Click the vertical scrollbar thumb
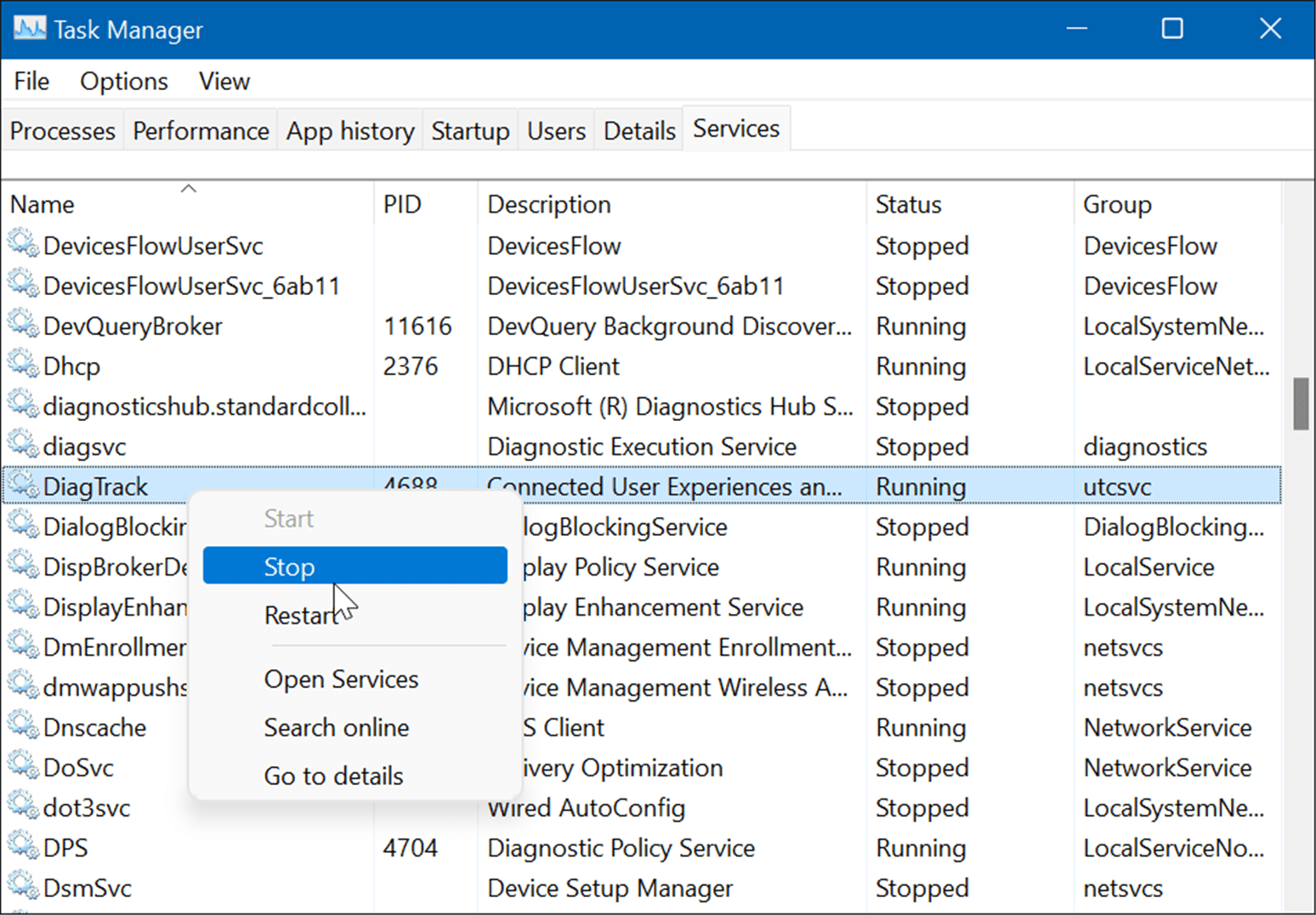This screenshot has height=915, width=1316. tap(1301, 404)
